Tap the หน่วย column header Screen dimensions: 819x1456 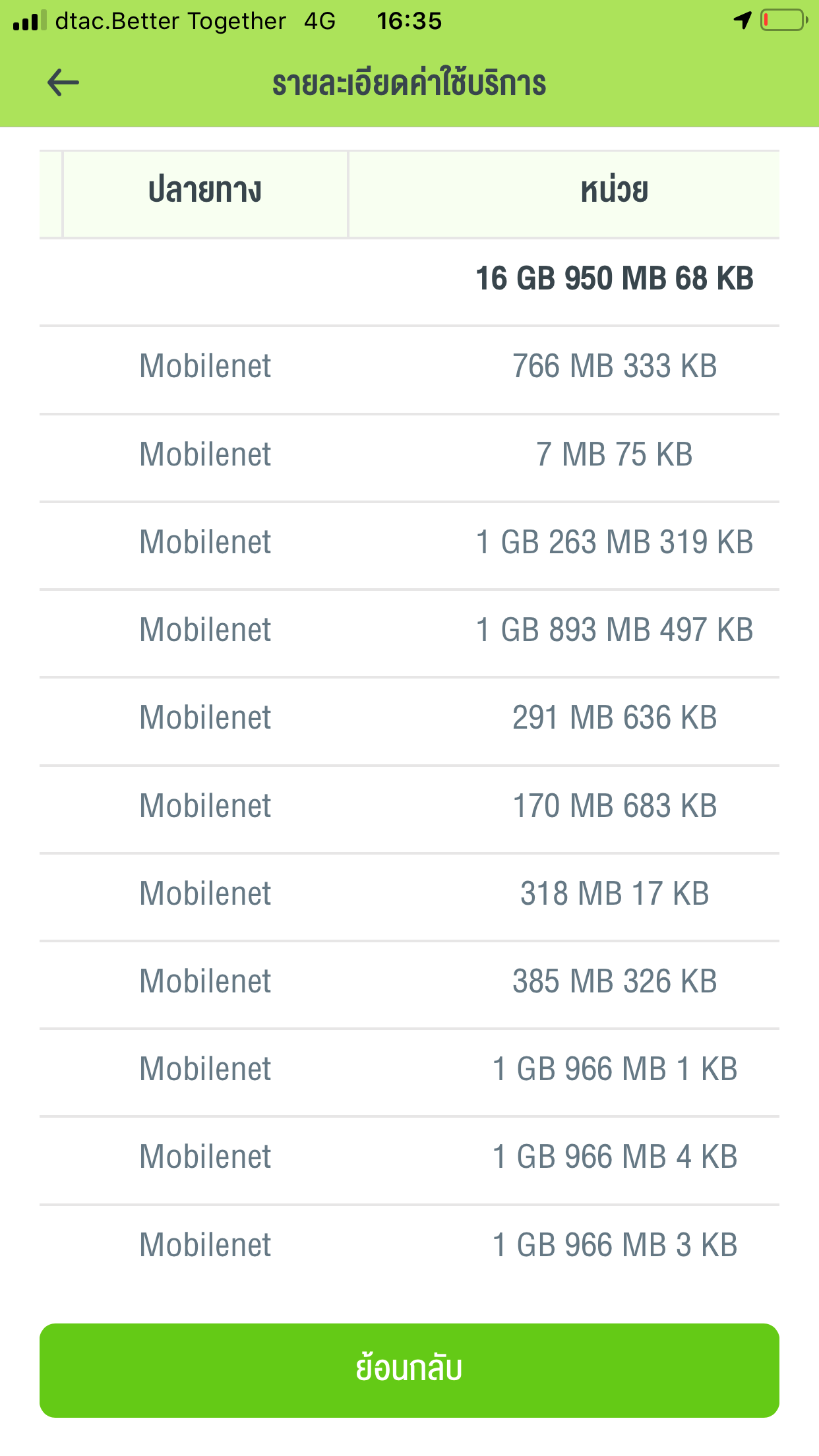[615, 191]
